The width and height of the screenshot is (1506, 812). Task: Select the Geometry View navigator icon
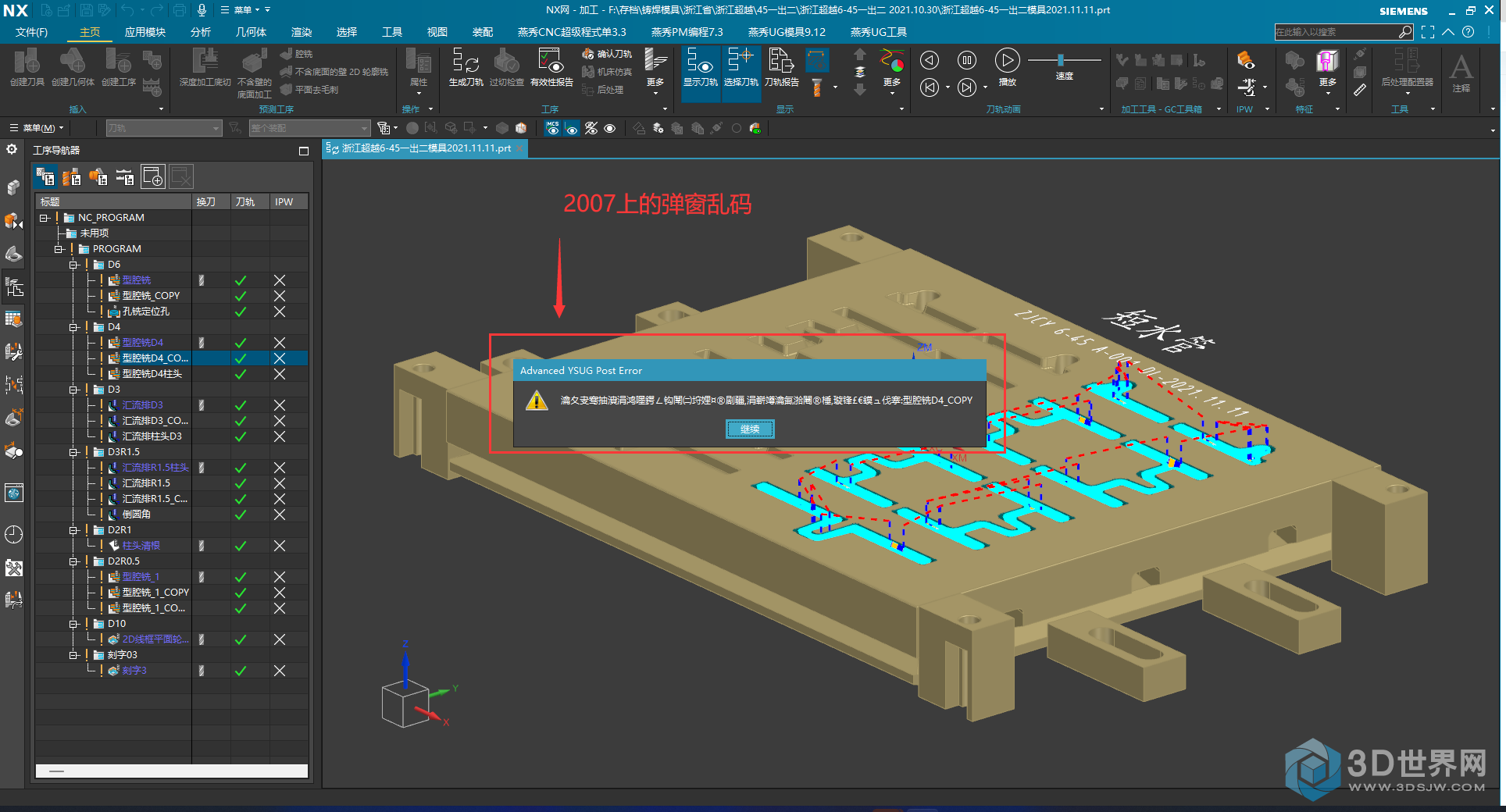[x=98, y=177]
